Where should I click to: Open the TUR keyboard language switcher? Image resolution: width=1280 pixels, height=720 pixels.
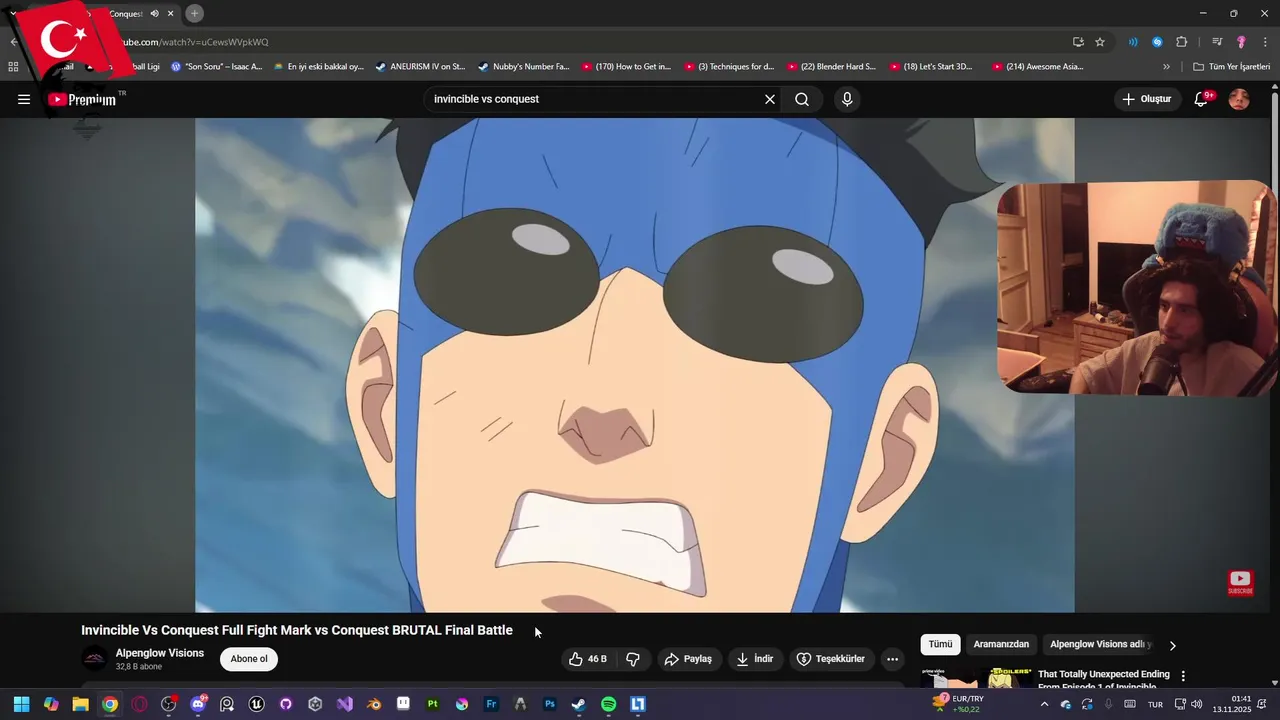click(x=1155, y=704)
